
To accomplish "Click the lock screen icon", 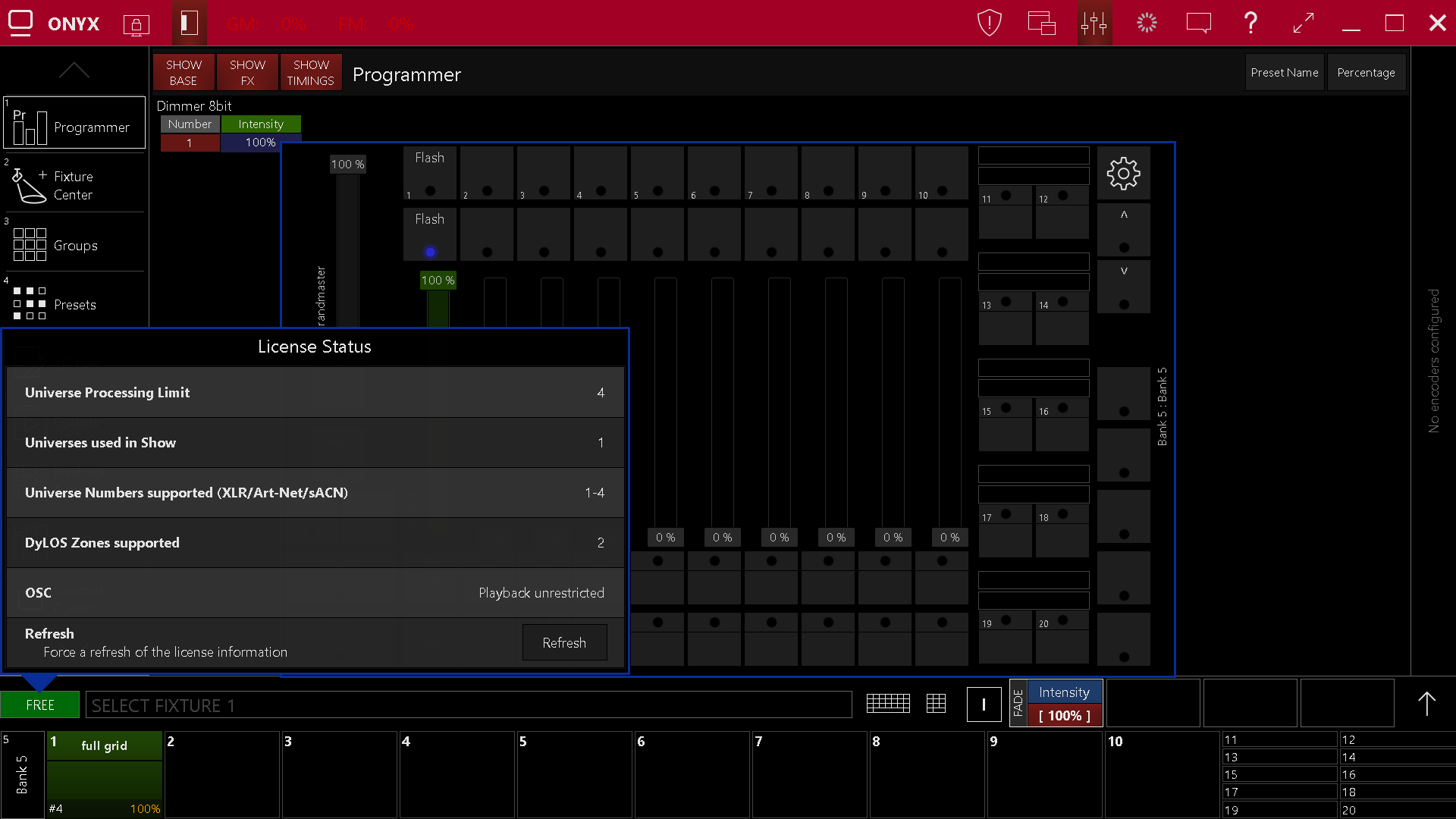I will coord(136,25).
